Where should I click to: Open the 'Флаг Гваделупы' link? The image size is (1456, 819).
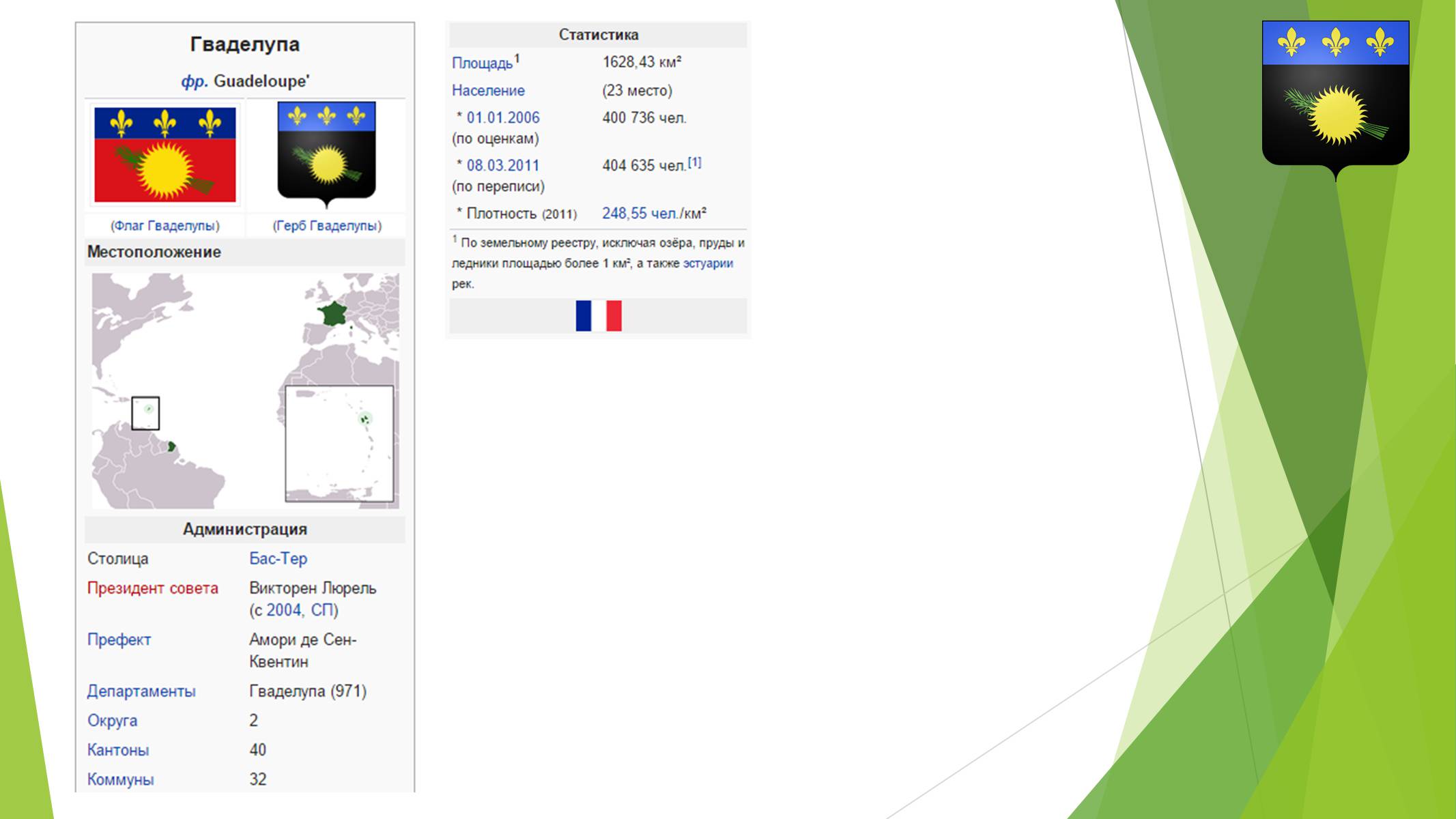[x=165, y=226]
